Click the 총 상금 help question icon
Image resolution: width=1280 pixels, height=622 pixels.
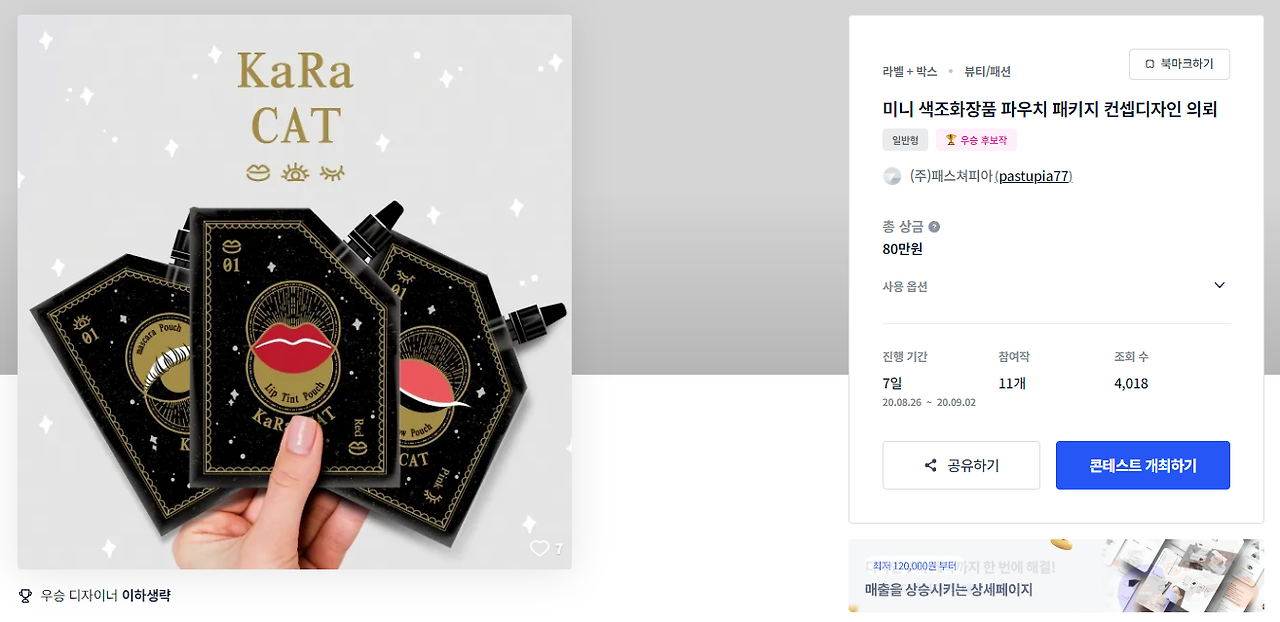[934, 227]
